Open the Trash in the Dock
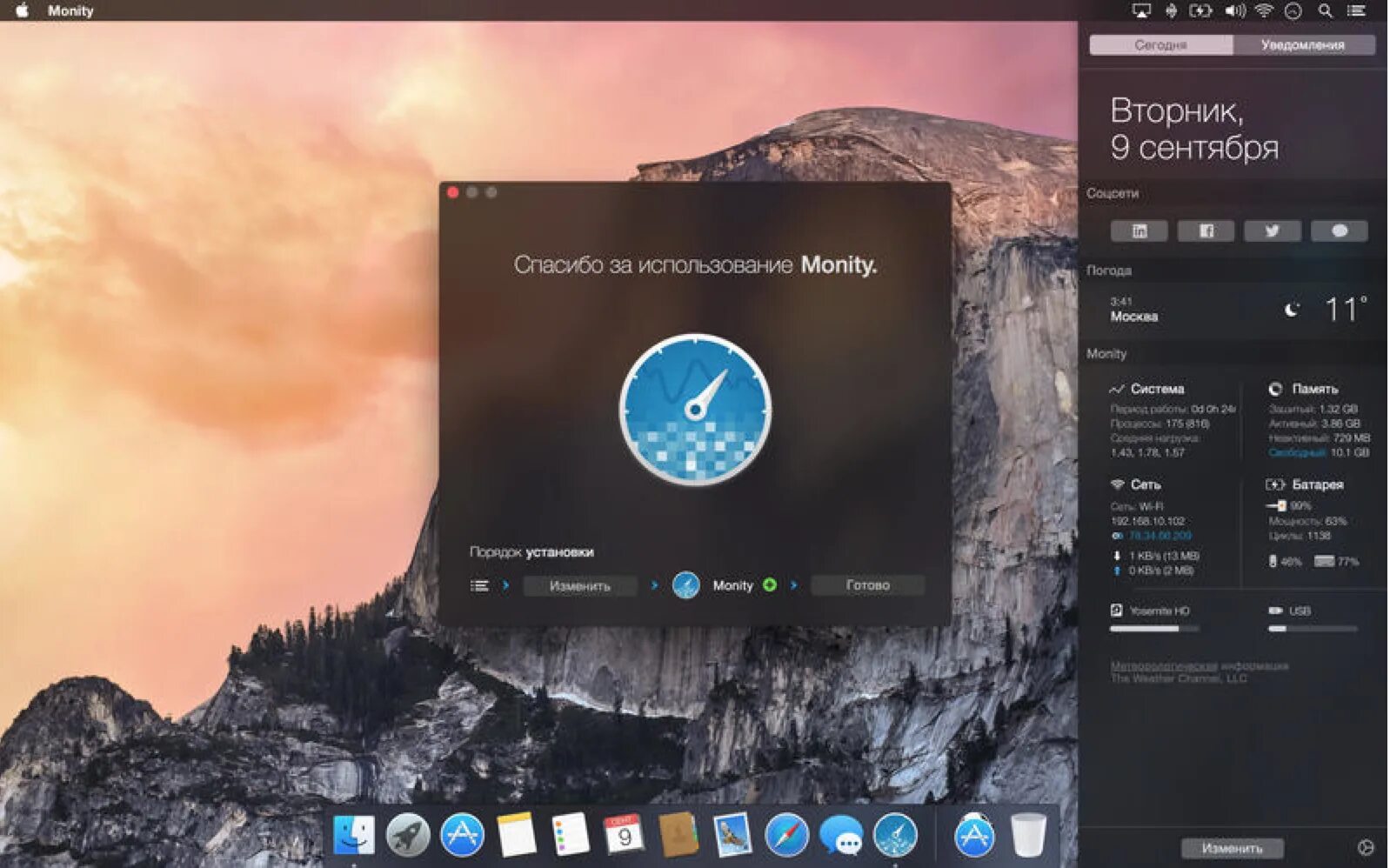 pyautogui.click(x=1028, y=836)
